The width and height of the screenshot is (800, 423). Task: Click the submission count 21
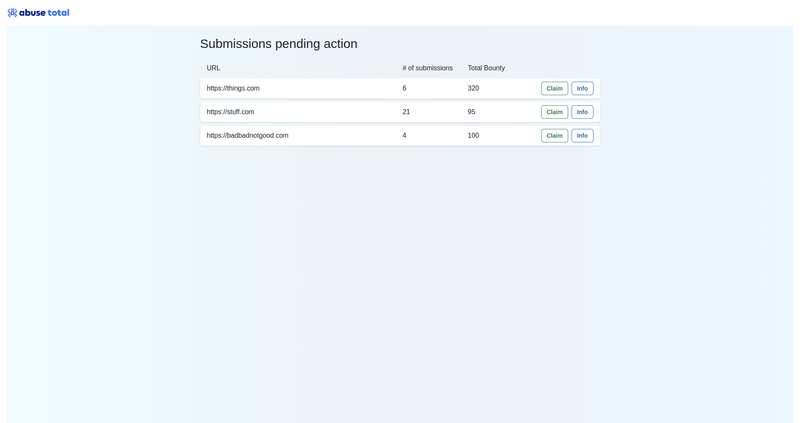tap(406, 112)
